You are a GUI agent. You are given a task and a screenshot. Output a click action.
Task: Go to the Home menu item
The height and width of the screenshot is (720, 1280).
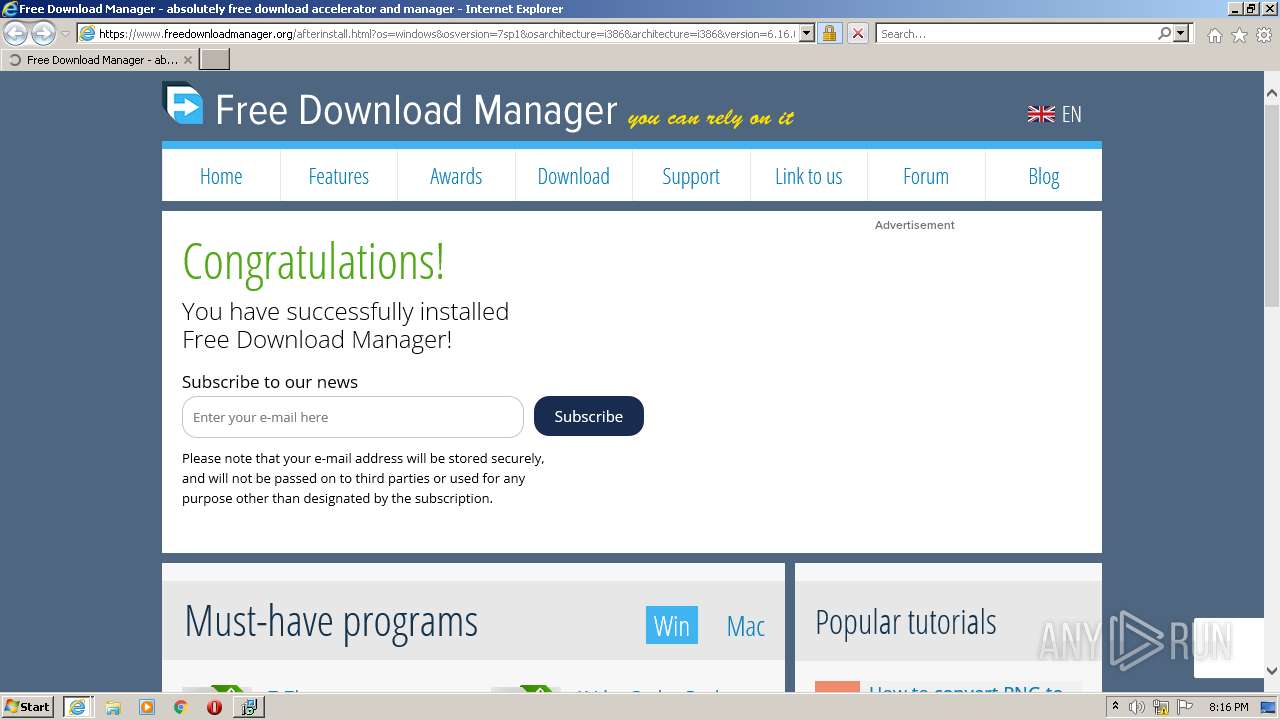(x=221, y=176)
